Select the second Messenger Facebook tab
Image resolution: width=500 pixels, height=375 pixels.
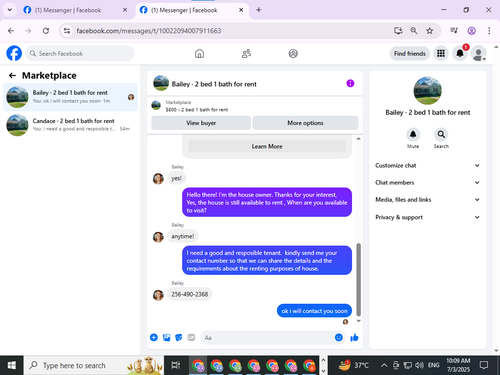tap(192, 10)
